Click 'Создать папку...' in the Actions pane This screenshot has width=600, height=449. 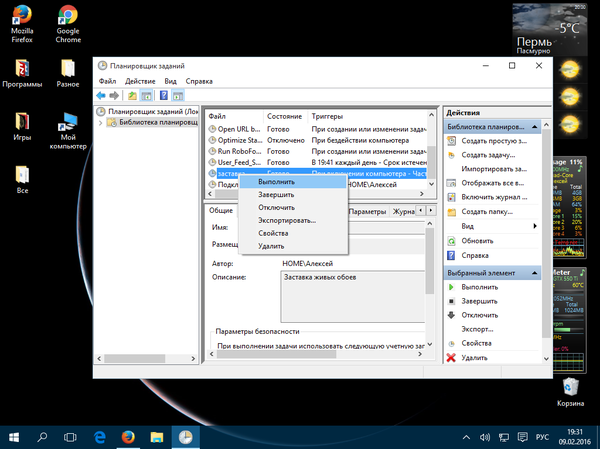coord(488,212)
